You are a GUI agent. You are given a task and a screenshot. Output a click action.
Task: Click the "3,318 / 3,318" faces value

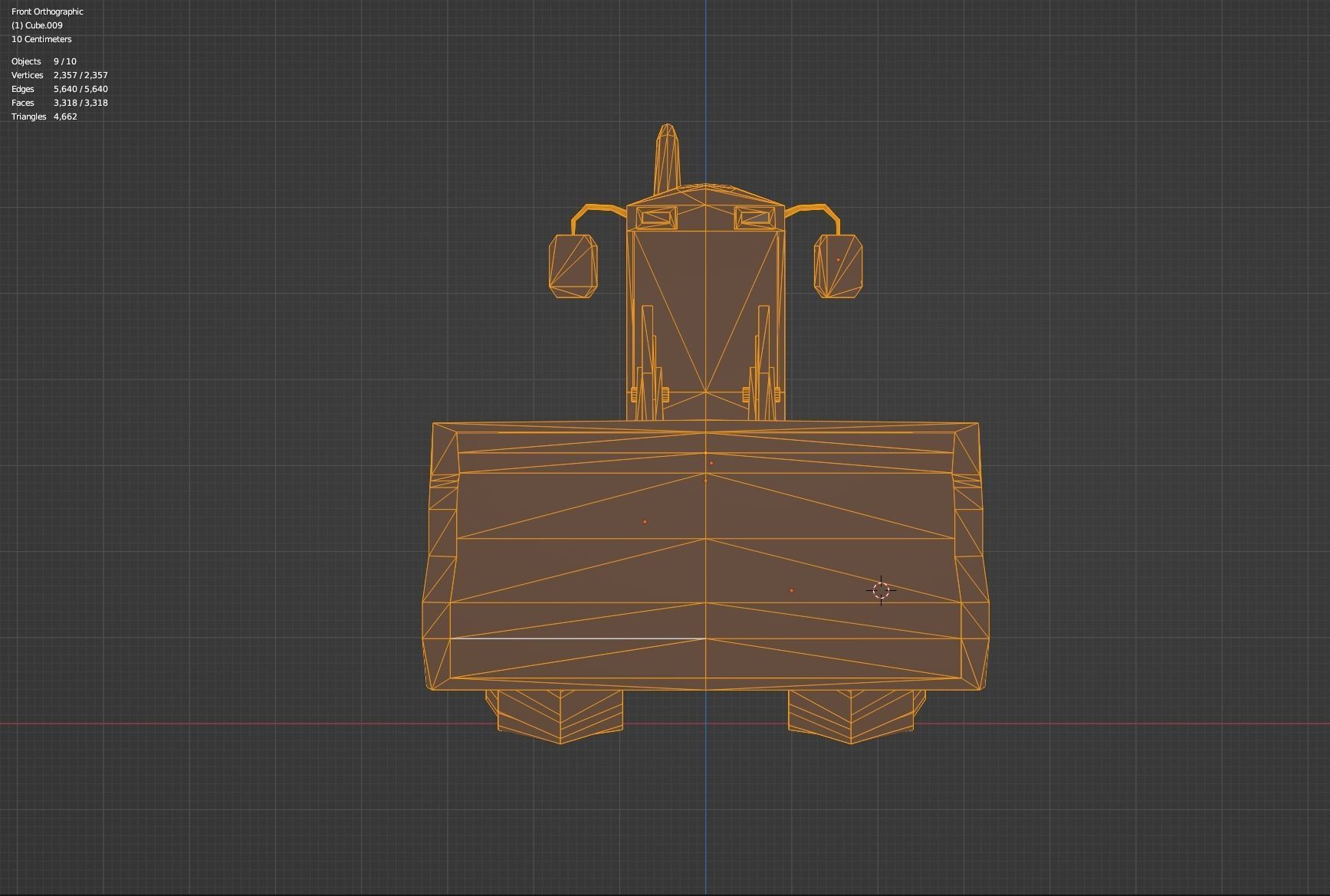point(80,103)
